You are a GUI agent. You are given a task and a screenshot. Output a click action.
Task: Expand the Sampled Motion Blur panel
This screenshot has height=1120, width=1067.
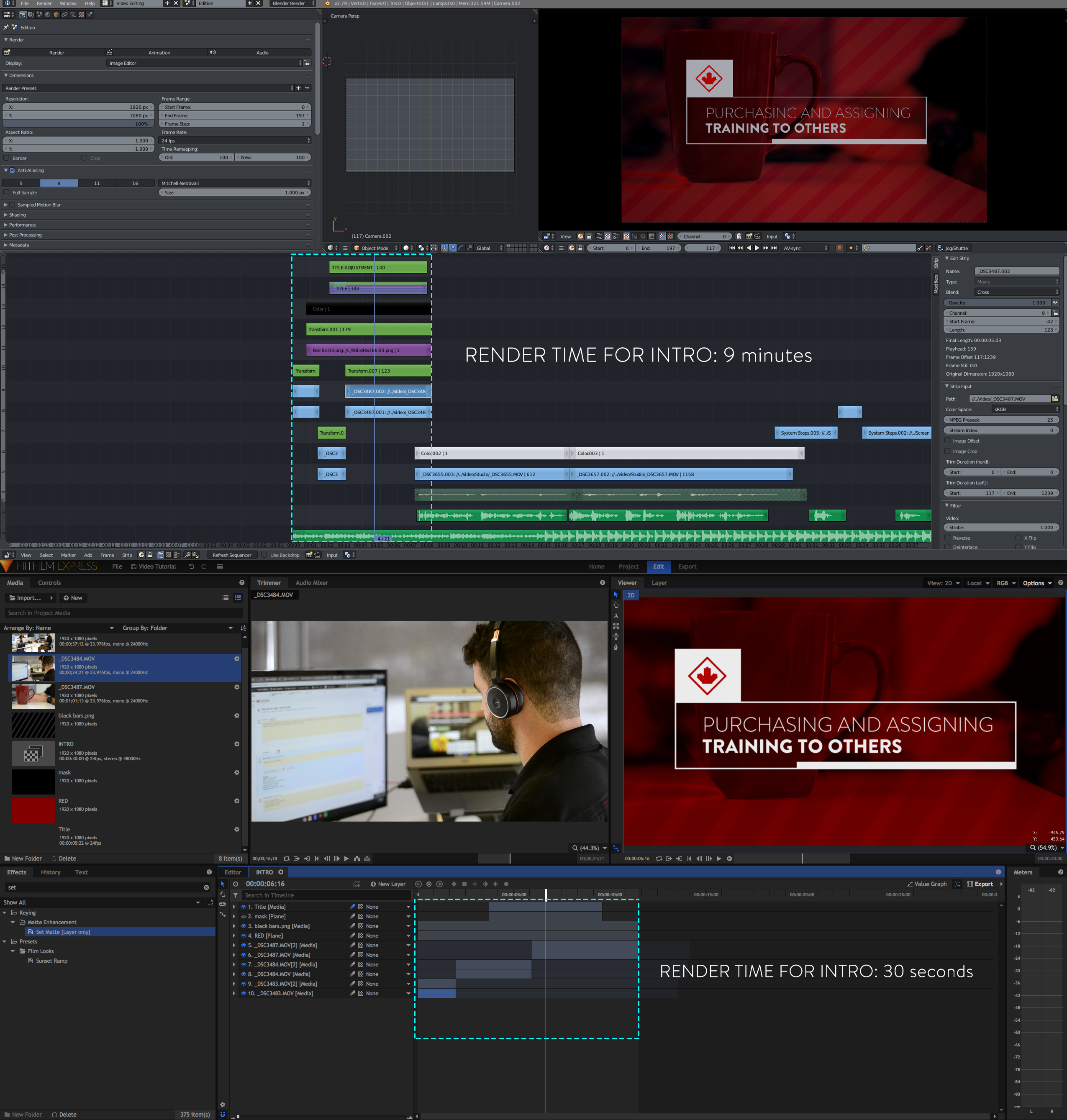point(6,205)
